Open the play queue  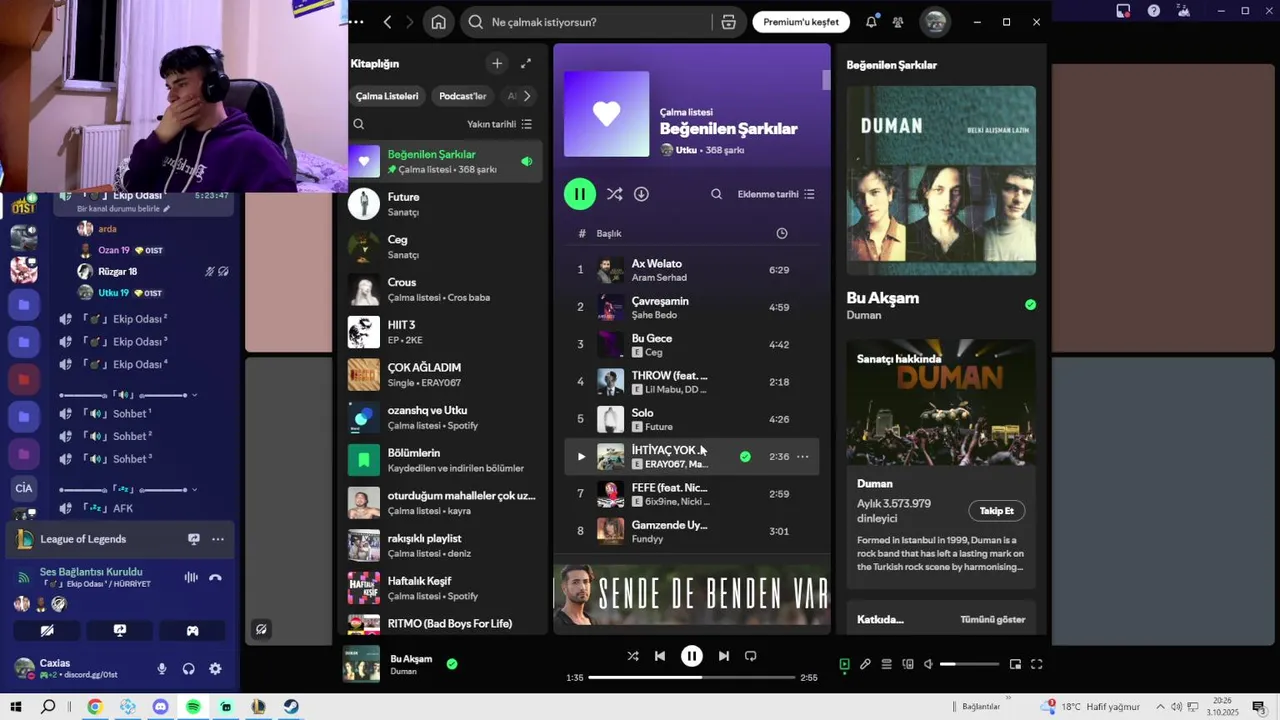point(887,664)
